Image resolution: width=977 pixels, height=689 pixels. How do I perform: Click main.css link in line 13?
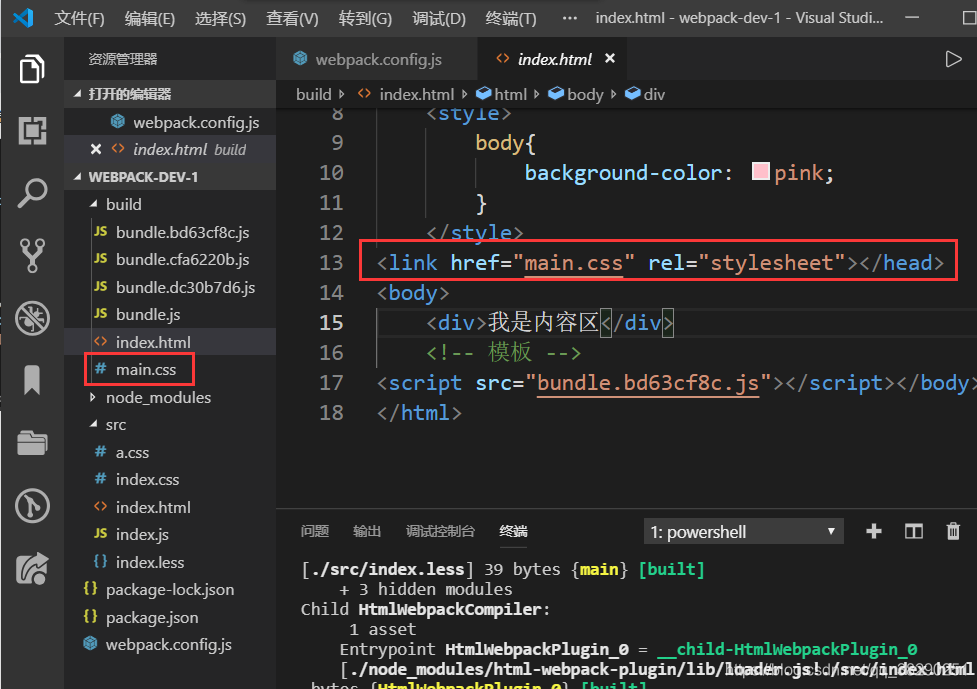click(573, 263)
